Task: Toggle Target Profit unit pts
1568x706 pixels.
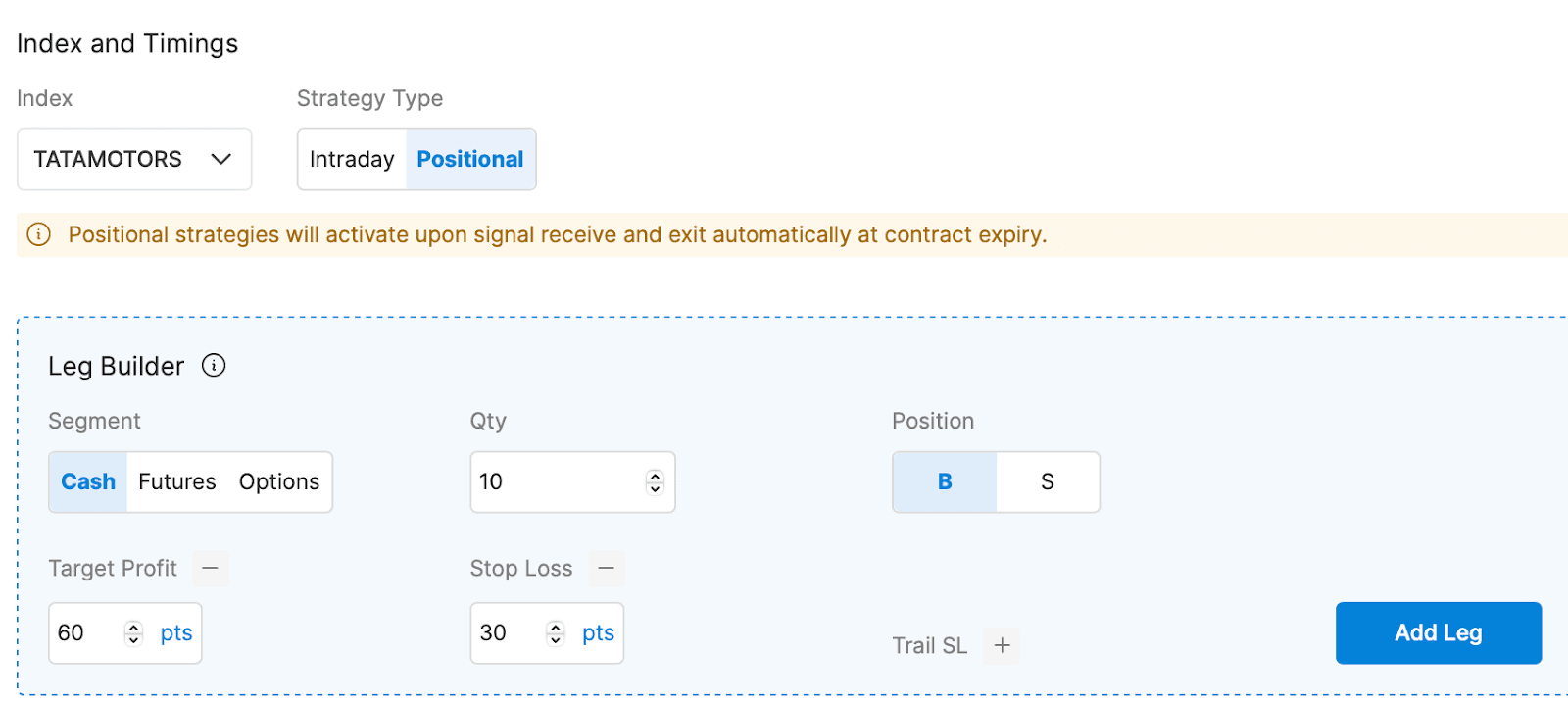Action: click(176, 633)
